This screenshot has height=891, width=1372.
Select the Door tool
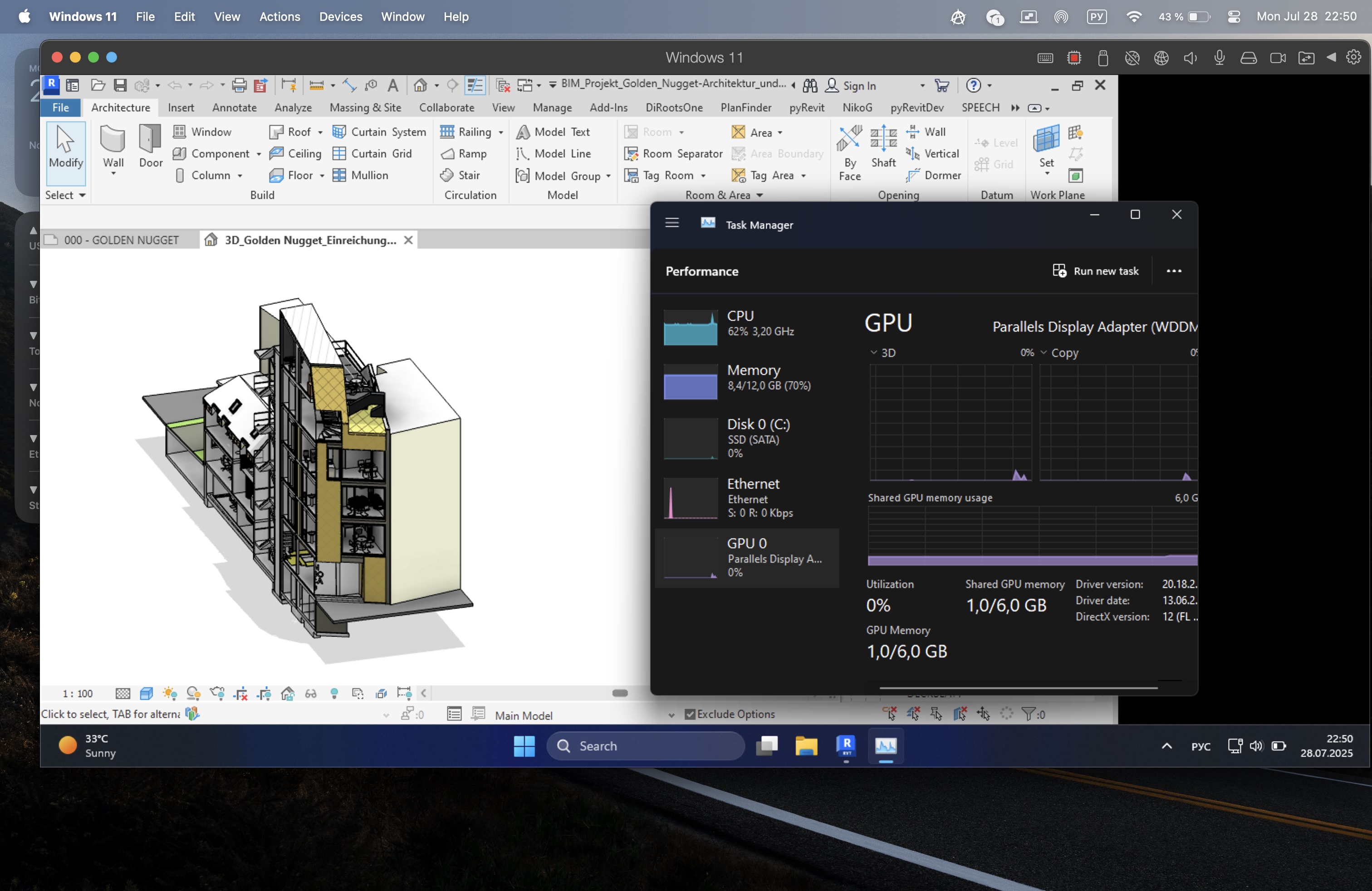[151, 145]
